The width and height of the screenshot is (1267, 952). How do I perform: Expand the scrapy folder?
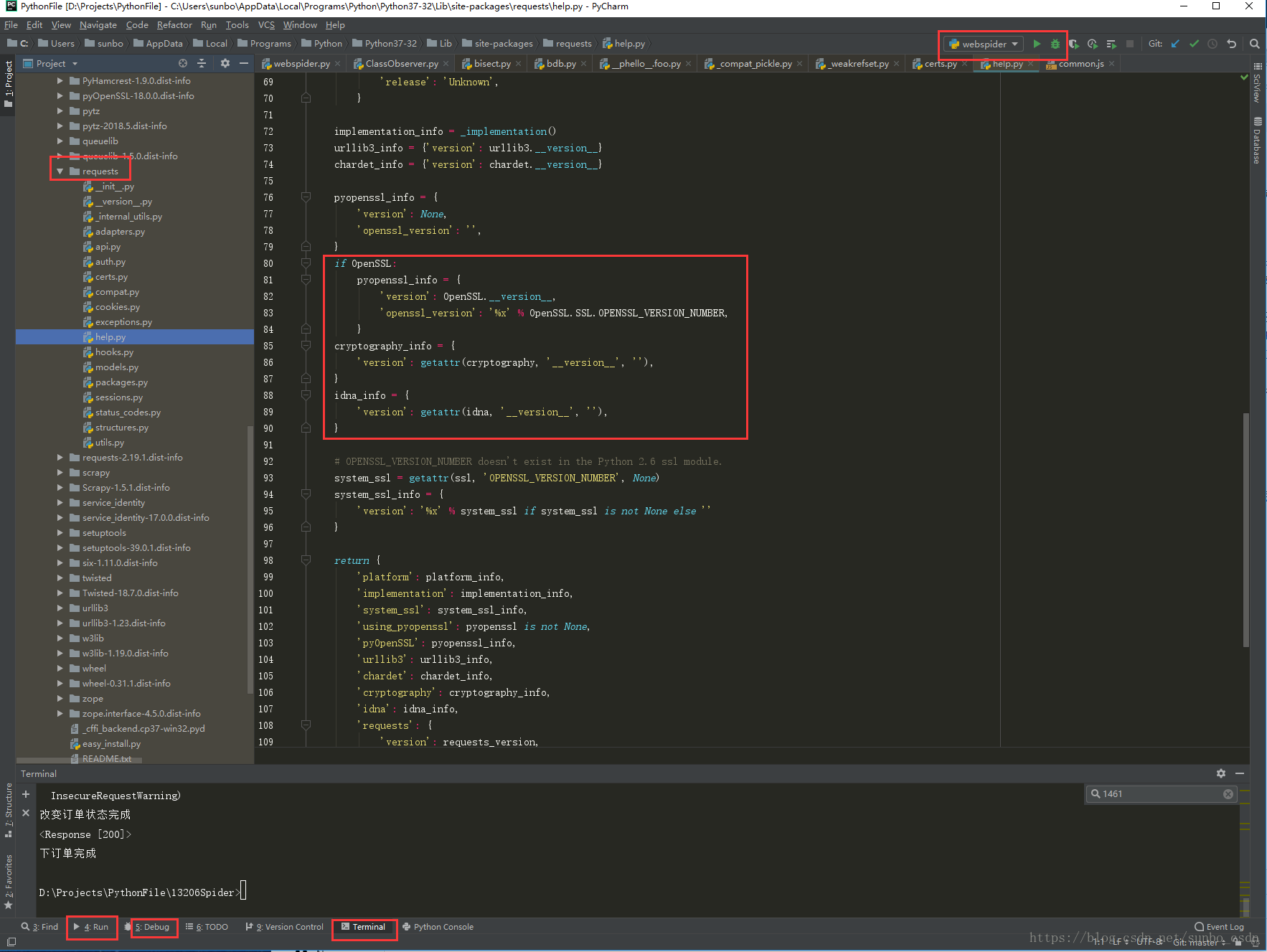[x=60, y=473]
